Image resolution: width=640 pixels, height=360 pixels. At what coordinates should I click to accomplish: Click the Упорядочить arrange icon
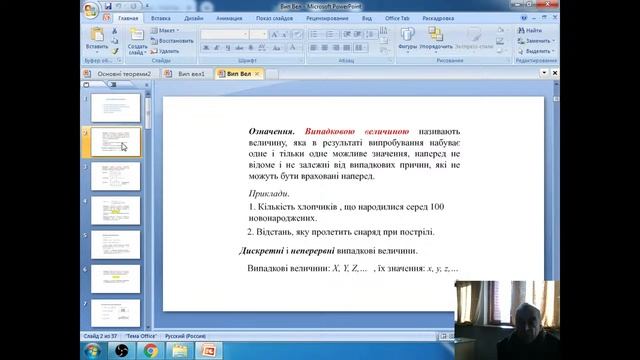(436, 34)
